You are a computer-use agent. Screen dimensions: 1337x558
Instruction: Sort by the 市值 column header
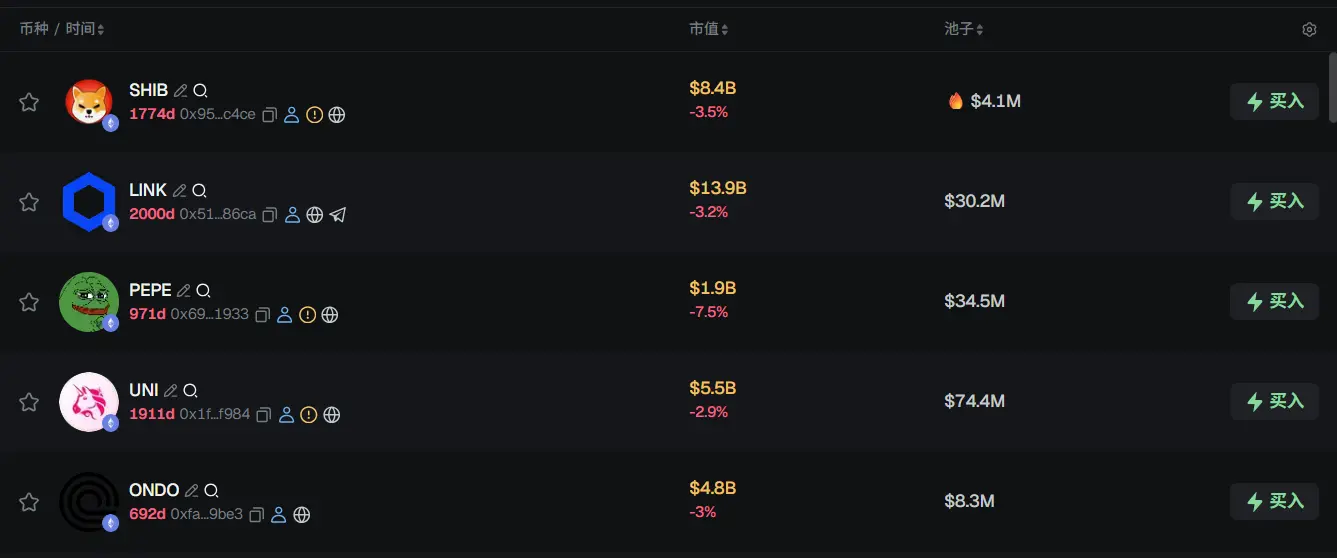(708, 30)
